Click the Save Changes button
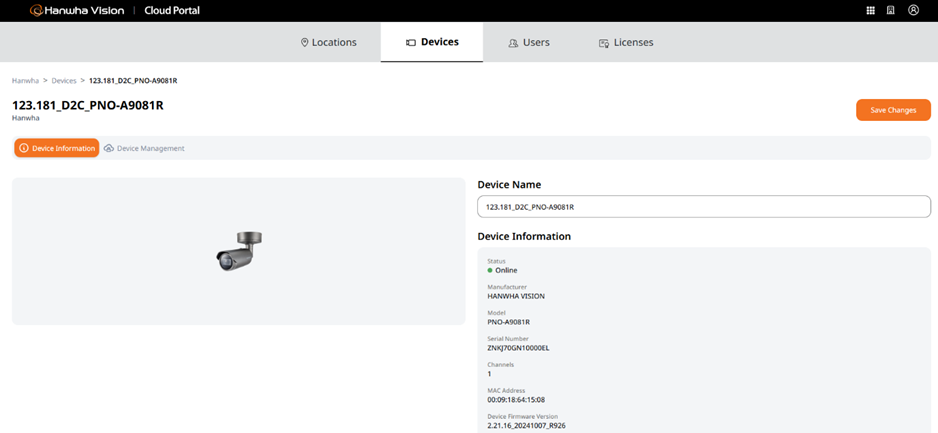Image resolution: width=938 pixels, height=433 pixels. [x=893, y=110]
